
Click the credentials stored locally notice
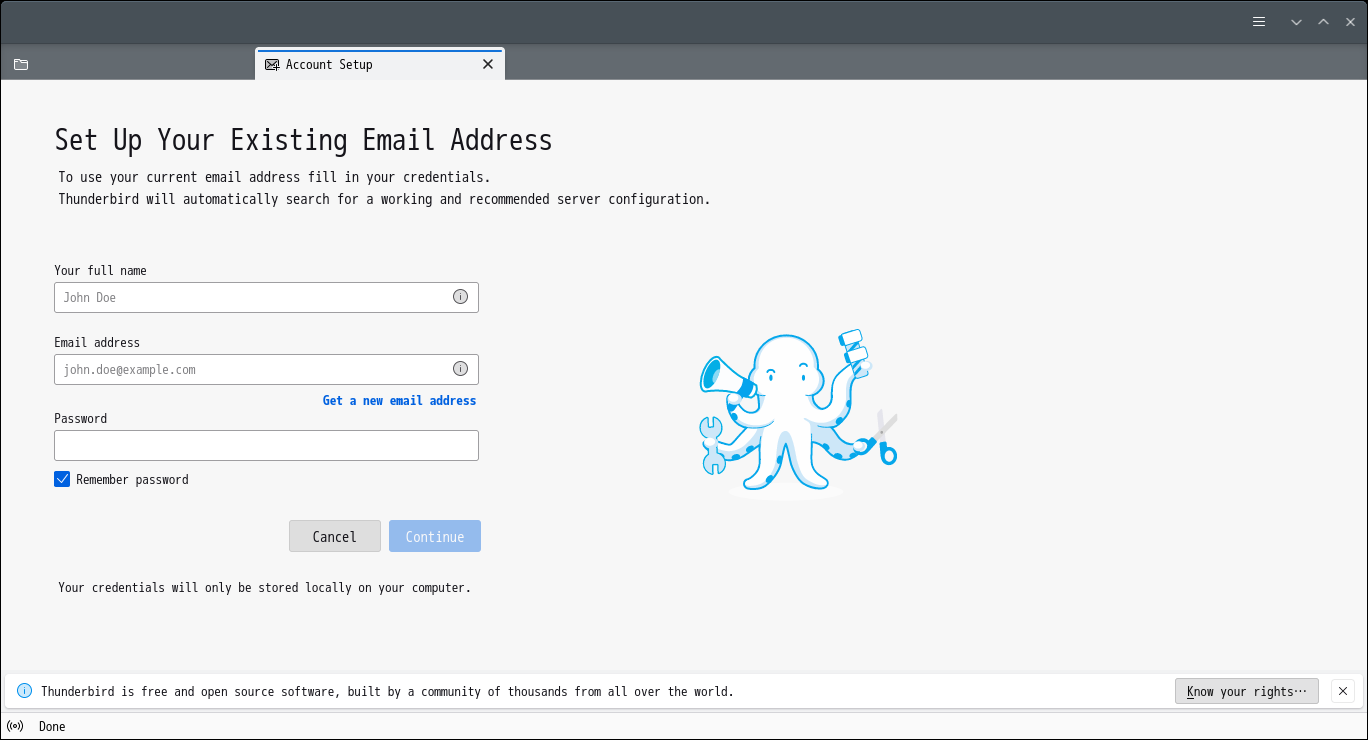coord(264,587)
